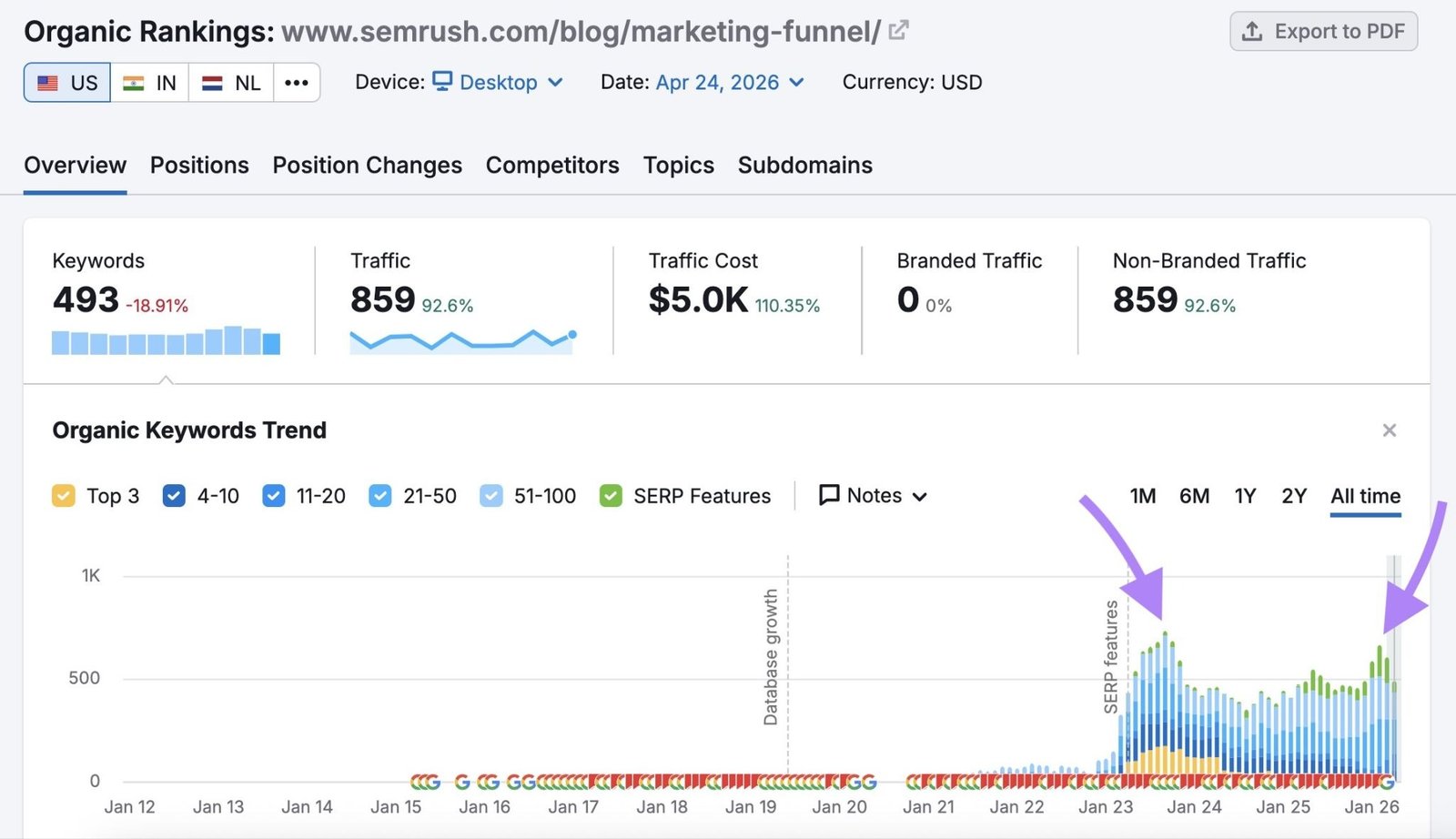Click the upload icon in Export to PDF
The image size is (1456, 839).
(1252, 32)
